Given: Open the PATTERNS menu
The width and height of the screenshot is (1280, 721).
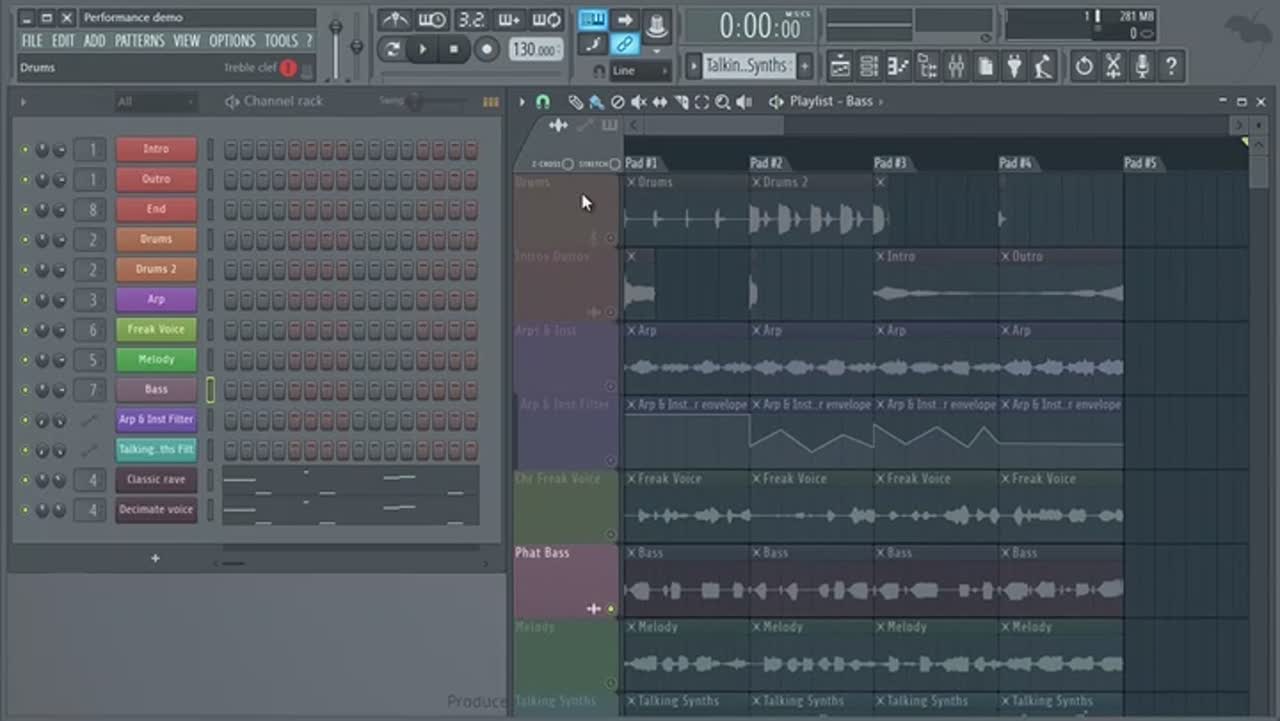Looking at the screenshot, I should 139,41.
